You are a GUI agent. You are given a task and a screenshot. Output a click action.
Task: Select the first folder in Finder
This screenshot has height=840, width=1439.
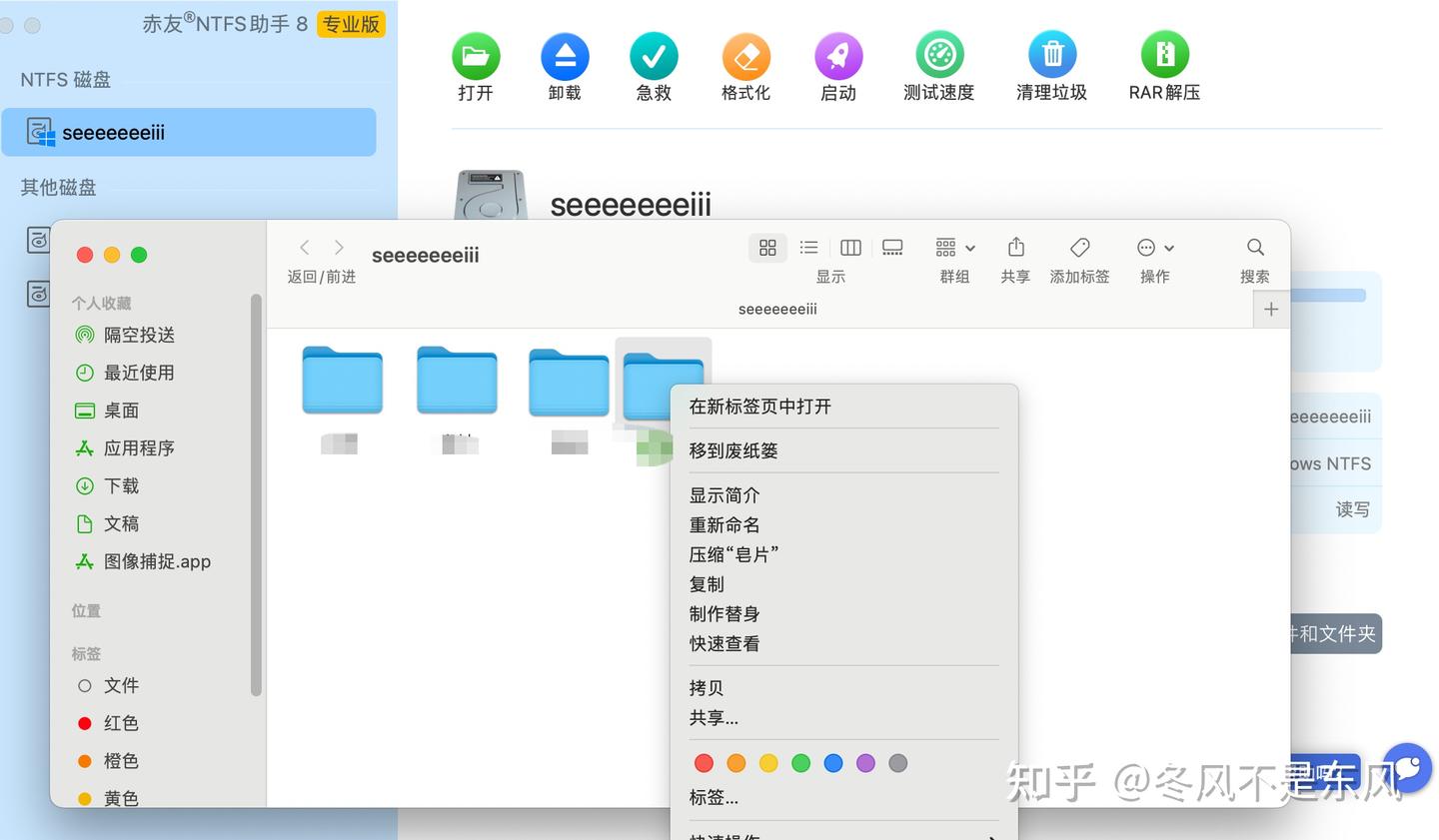343,381
